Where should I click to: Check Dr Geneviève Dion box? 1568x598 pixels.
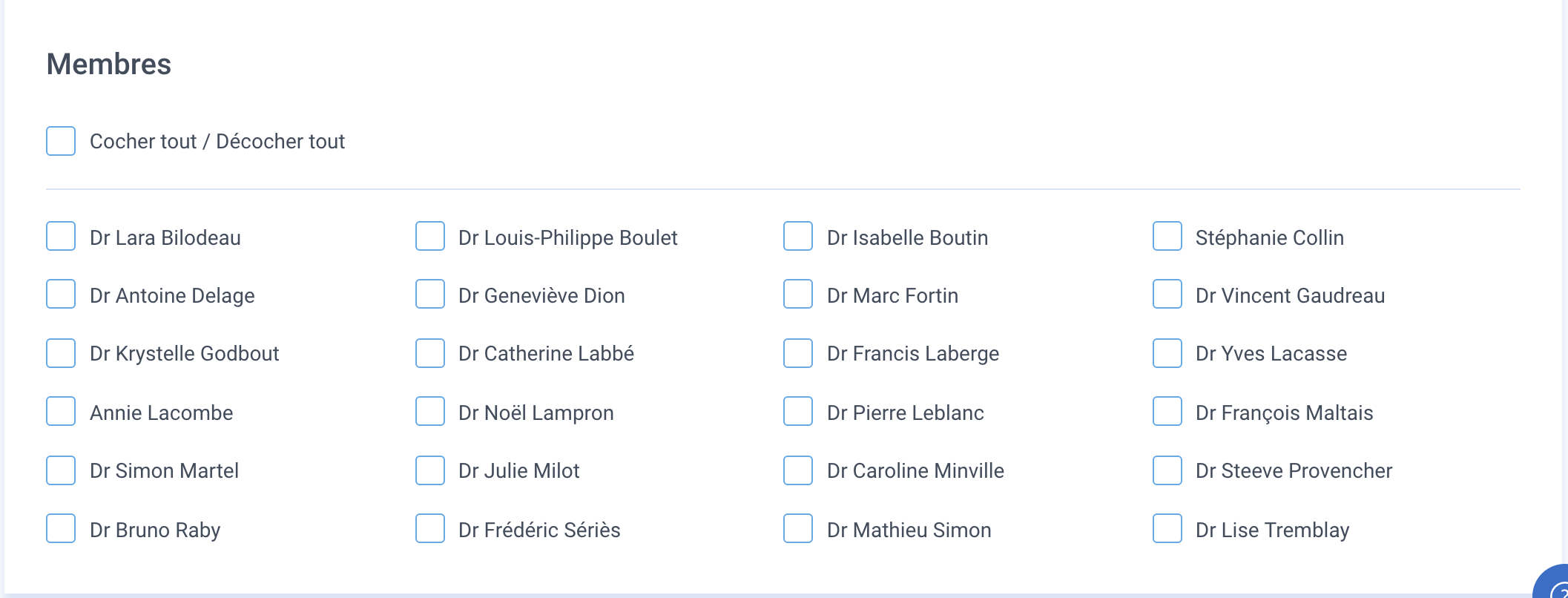430,294
